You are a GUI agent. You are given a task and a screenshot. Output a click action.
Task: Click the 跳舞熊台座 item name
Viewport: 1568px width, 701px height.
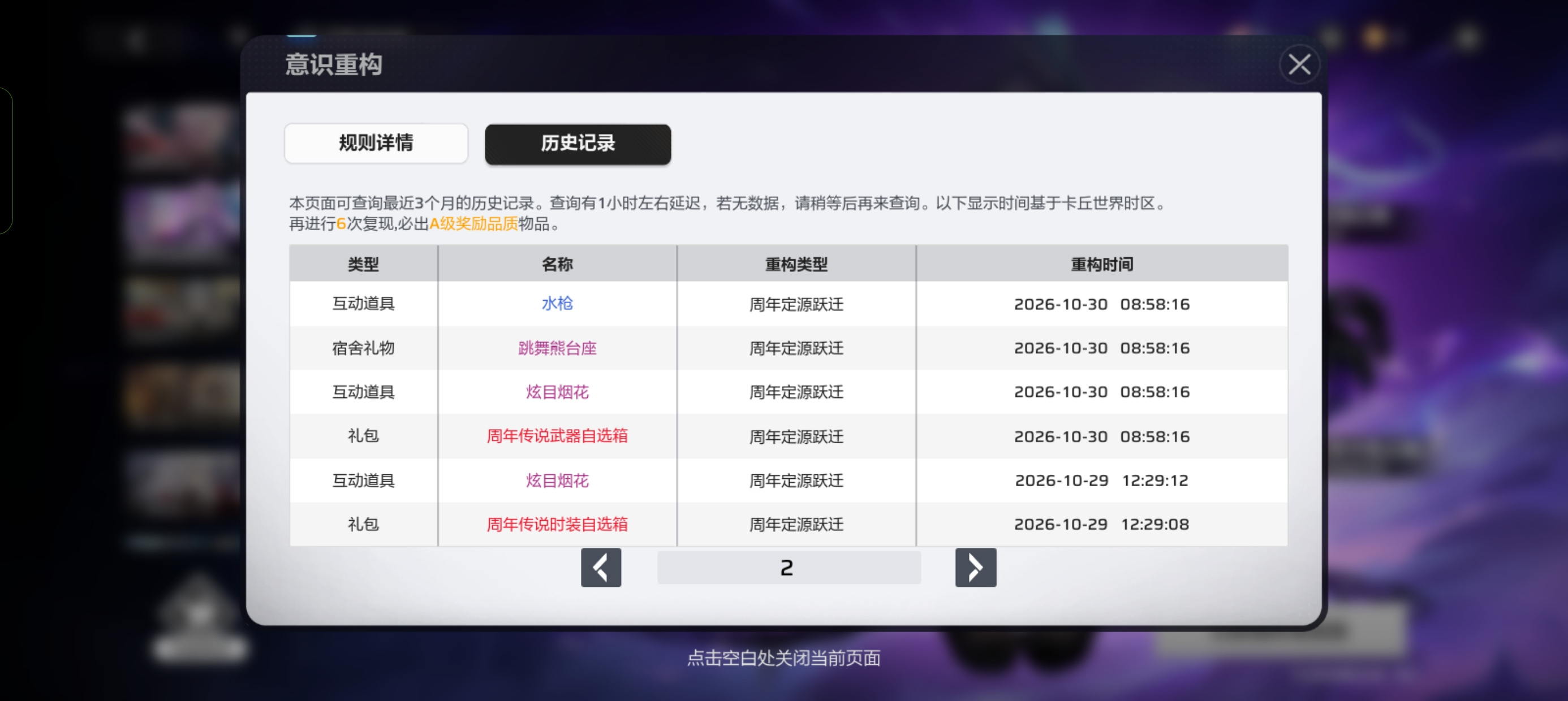tap(557, 348)
